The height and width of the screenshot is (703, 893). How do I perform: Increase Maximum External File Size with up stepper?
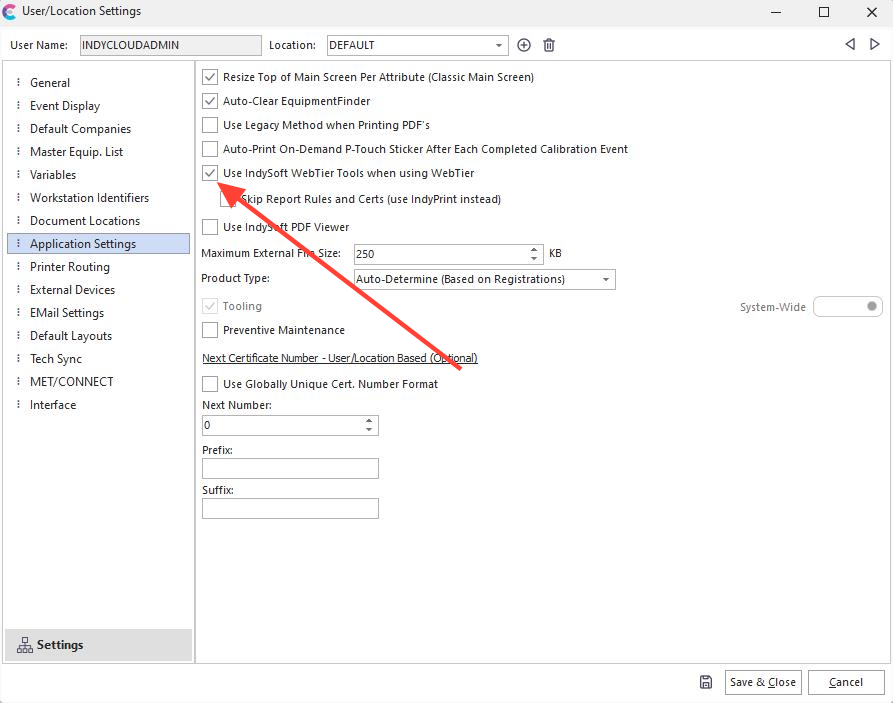click(533, 249)
